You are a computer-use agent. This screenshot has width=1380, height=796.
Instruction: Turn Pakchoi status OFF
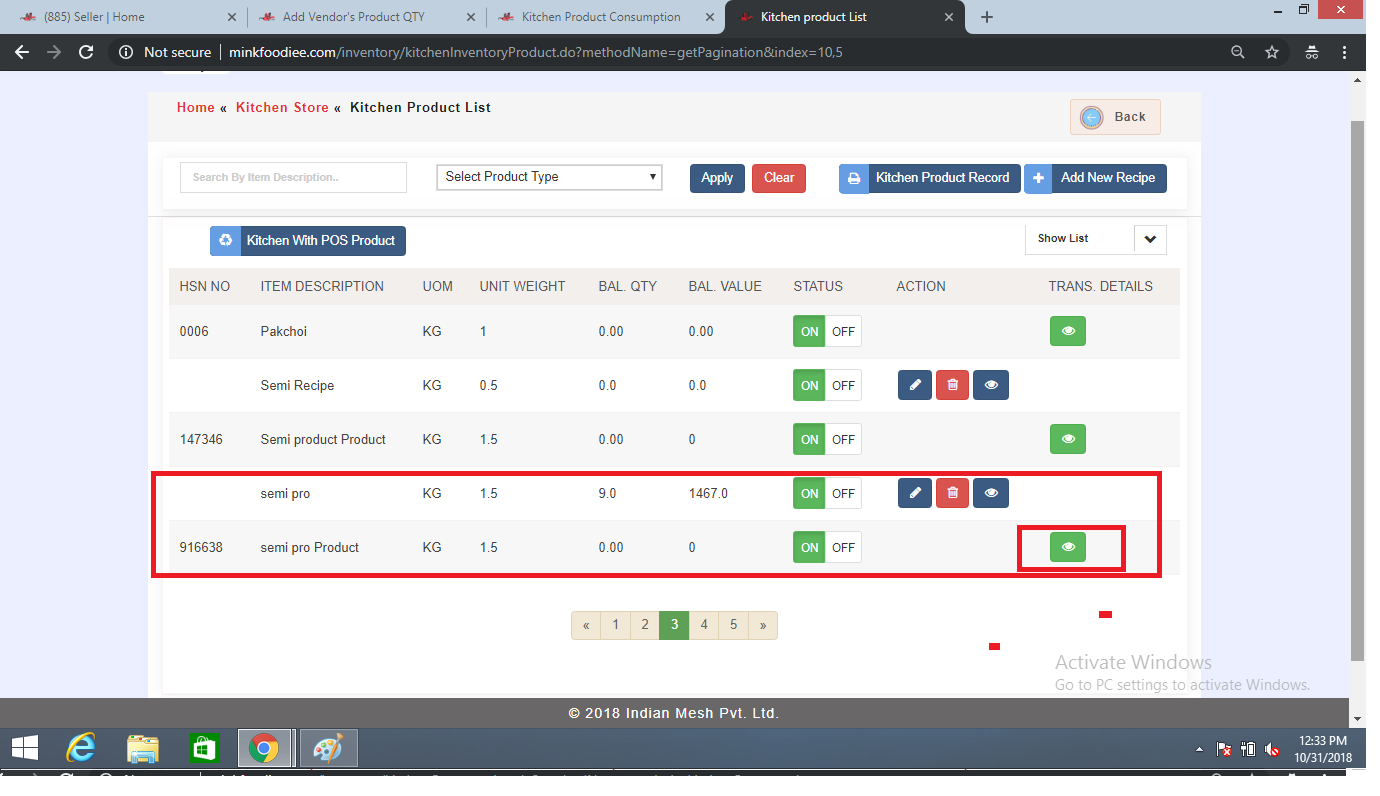[x=844, y=331]
